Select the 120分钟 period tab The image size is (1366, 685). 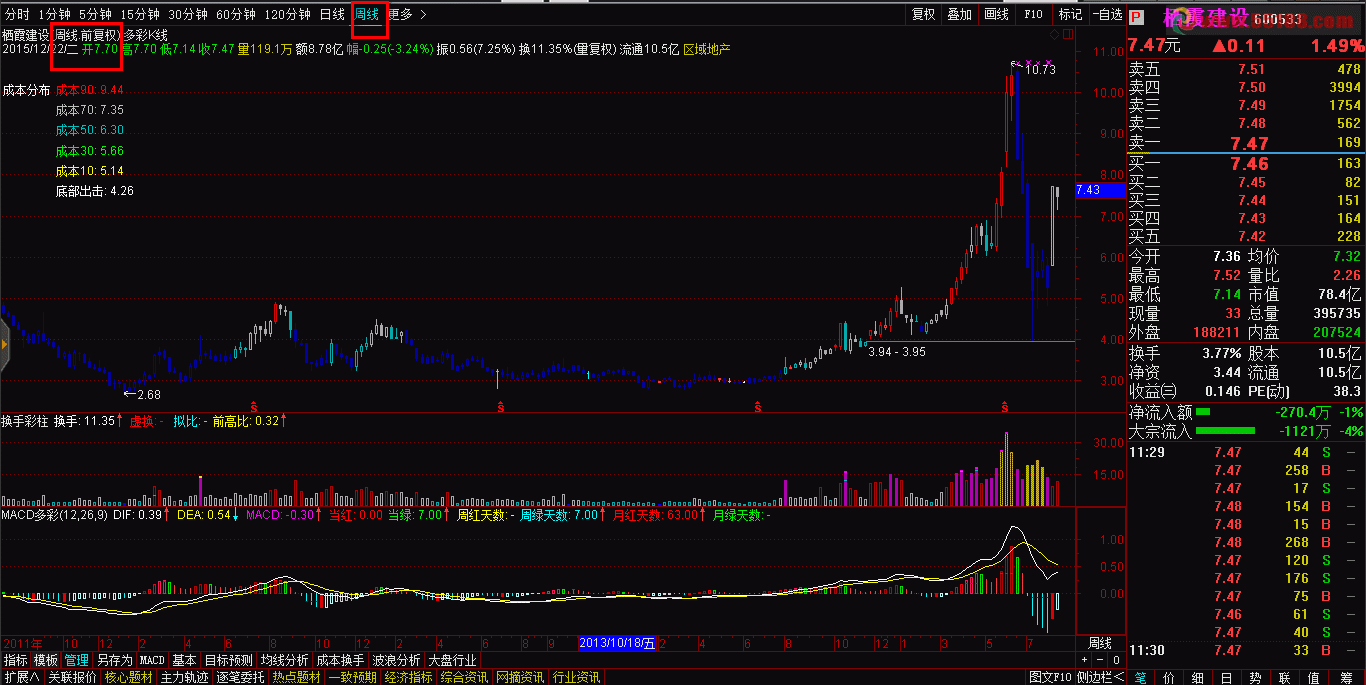(x=288, y=14)
